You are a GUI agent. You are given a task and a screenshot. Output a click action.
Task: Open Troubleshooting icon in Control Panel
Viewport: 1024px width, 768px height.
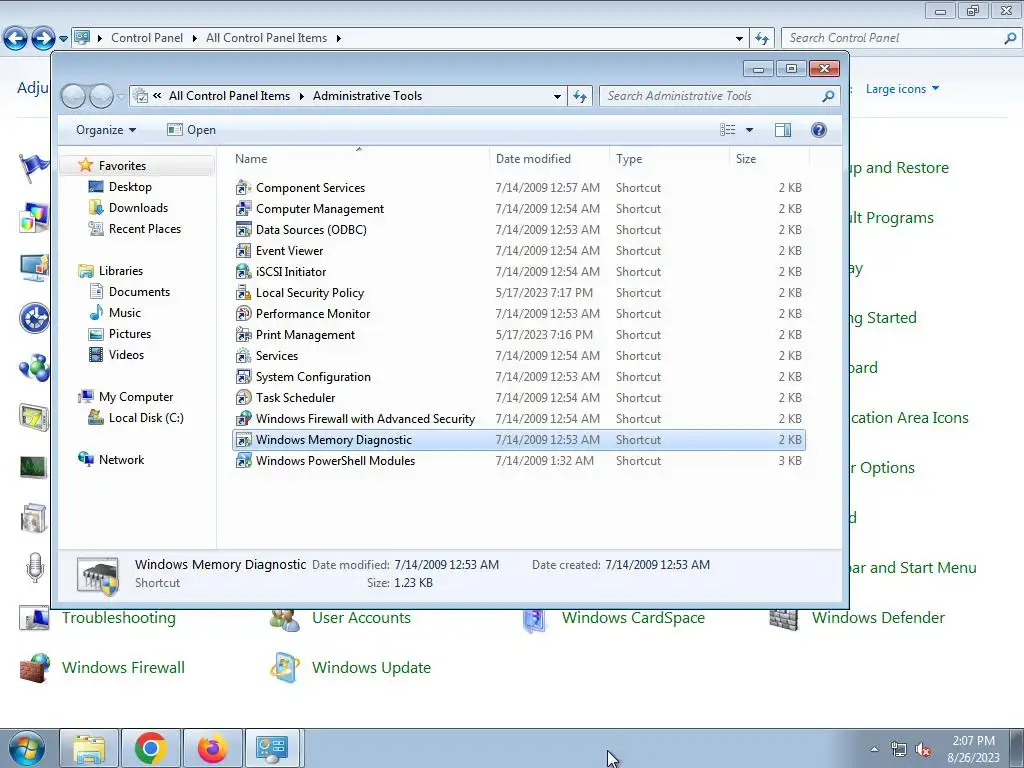coord(34,618)
